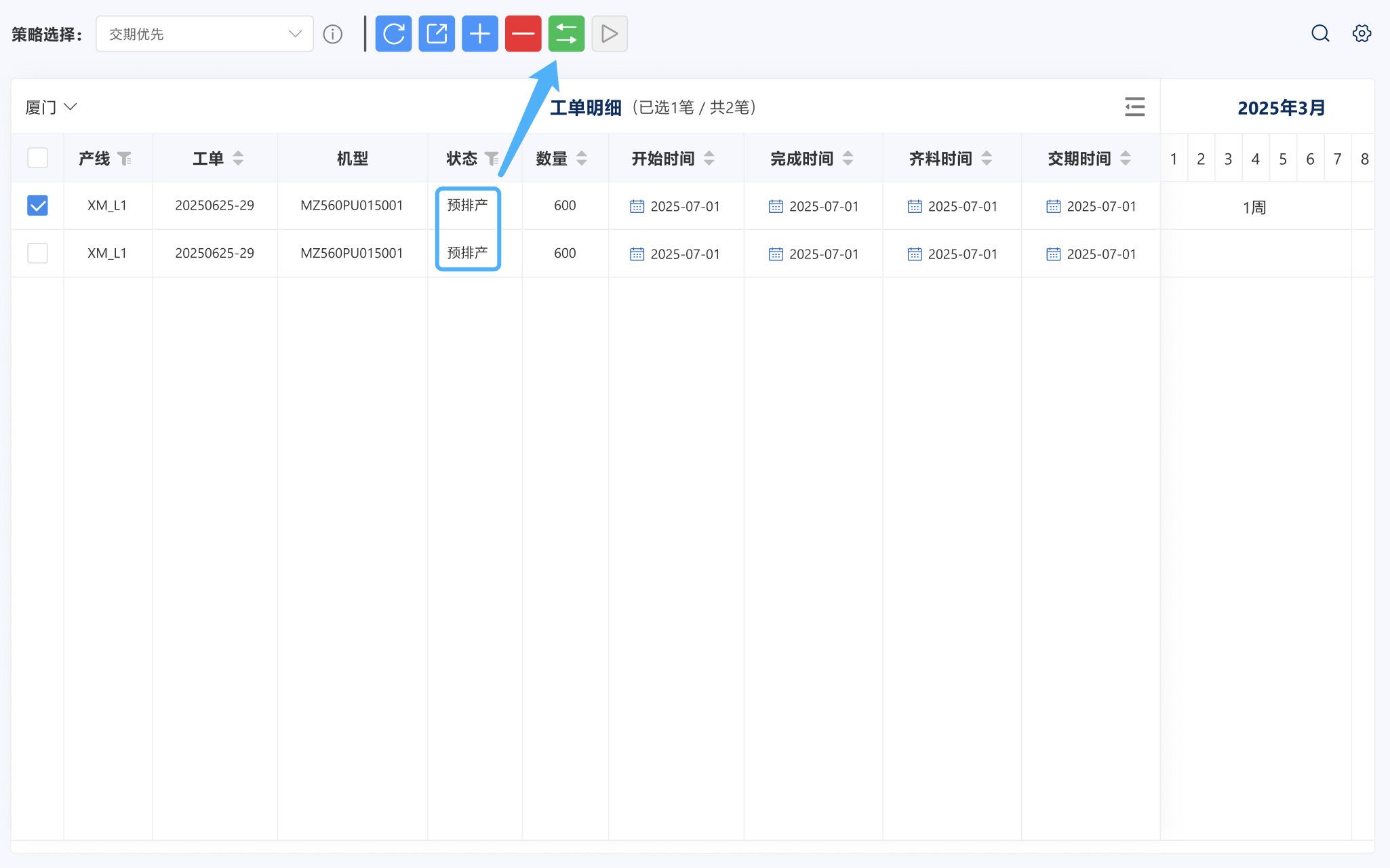Click the blue plus add button
This screenshot has height=868, width=1390.
point(480,34)
